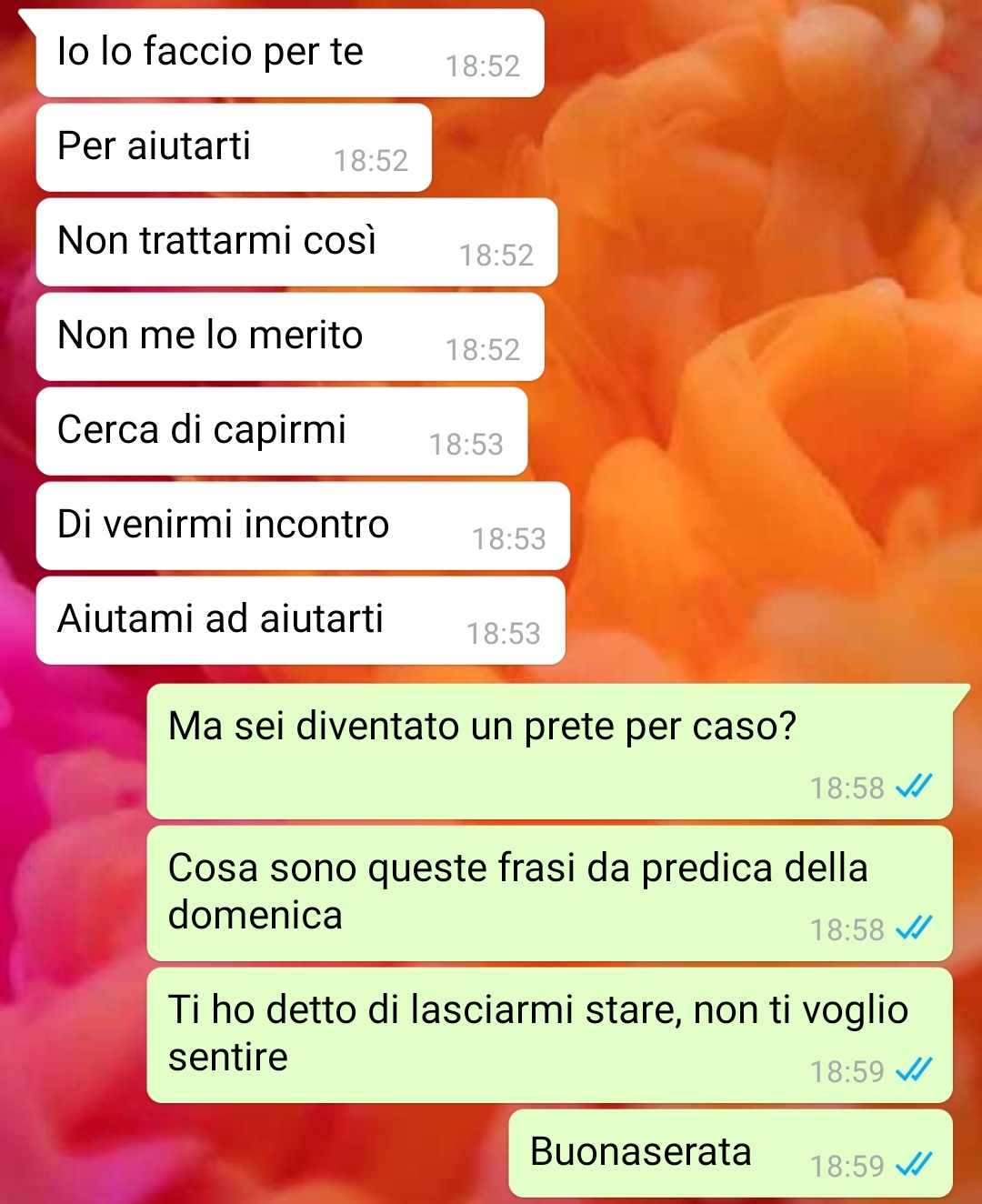Tap blue double-check on 'Ma sei diventato' message

914,786
